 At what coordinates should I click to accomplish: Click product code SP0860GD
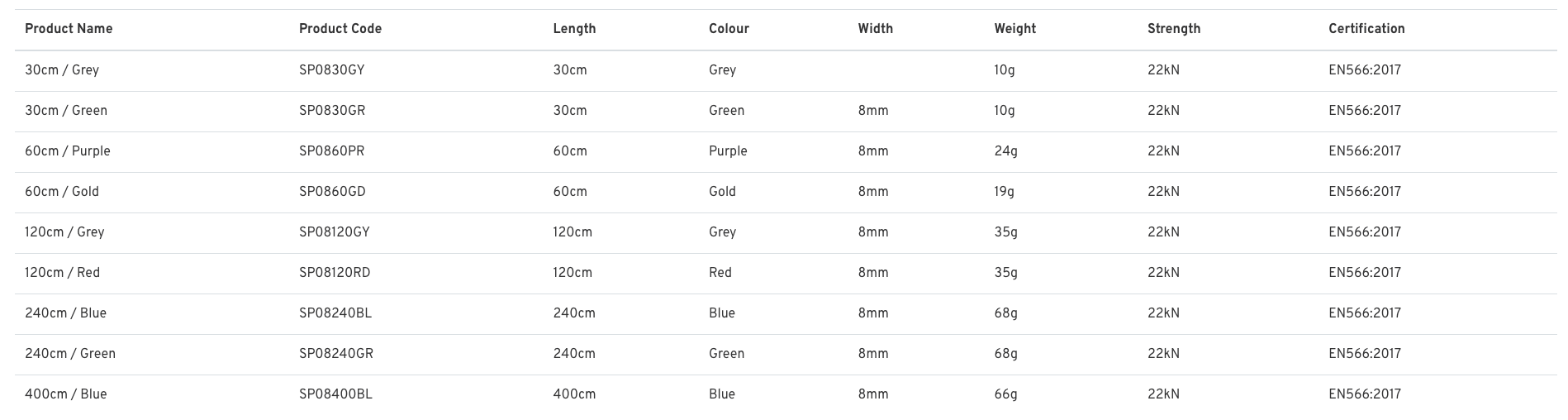(332, 192)
